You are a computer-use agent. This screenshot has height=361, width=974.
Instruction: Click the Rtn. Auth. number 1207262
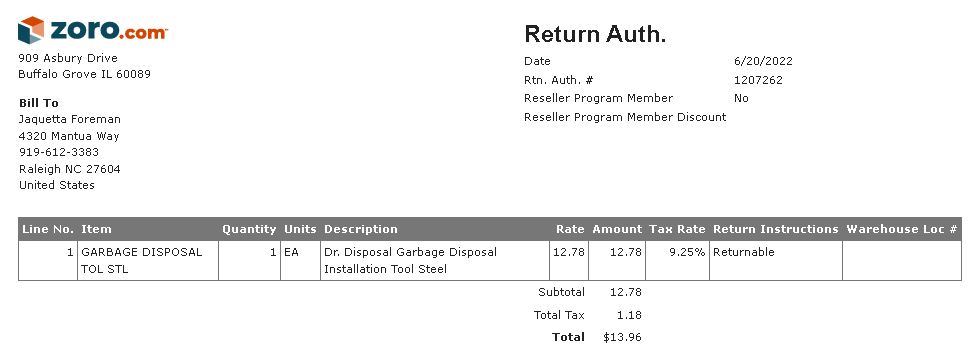tap(758, 80)
